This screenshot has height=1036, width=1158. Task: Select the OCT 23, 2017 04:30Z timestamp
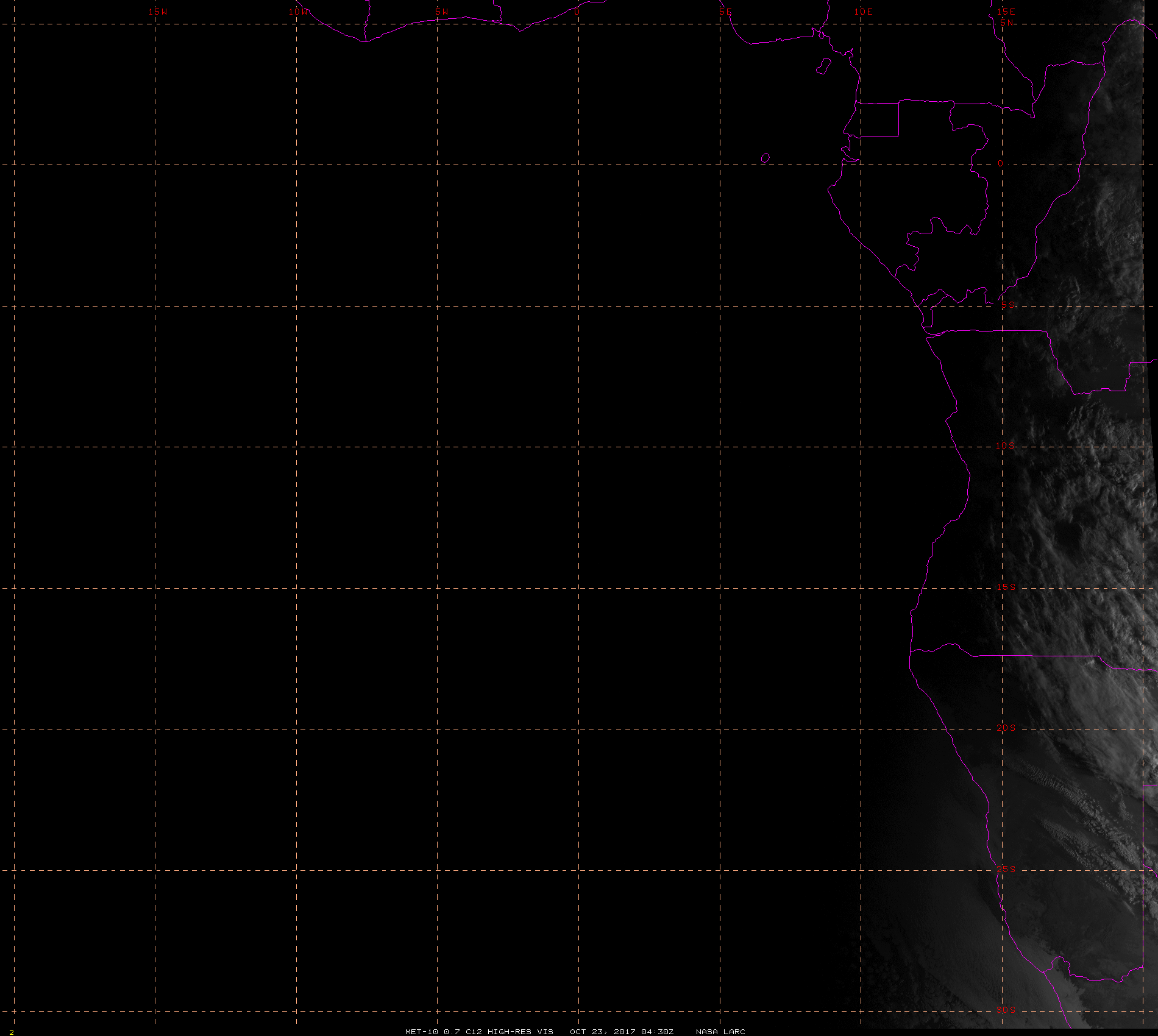coord(622,1032)
